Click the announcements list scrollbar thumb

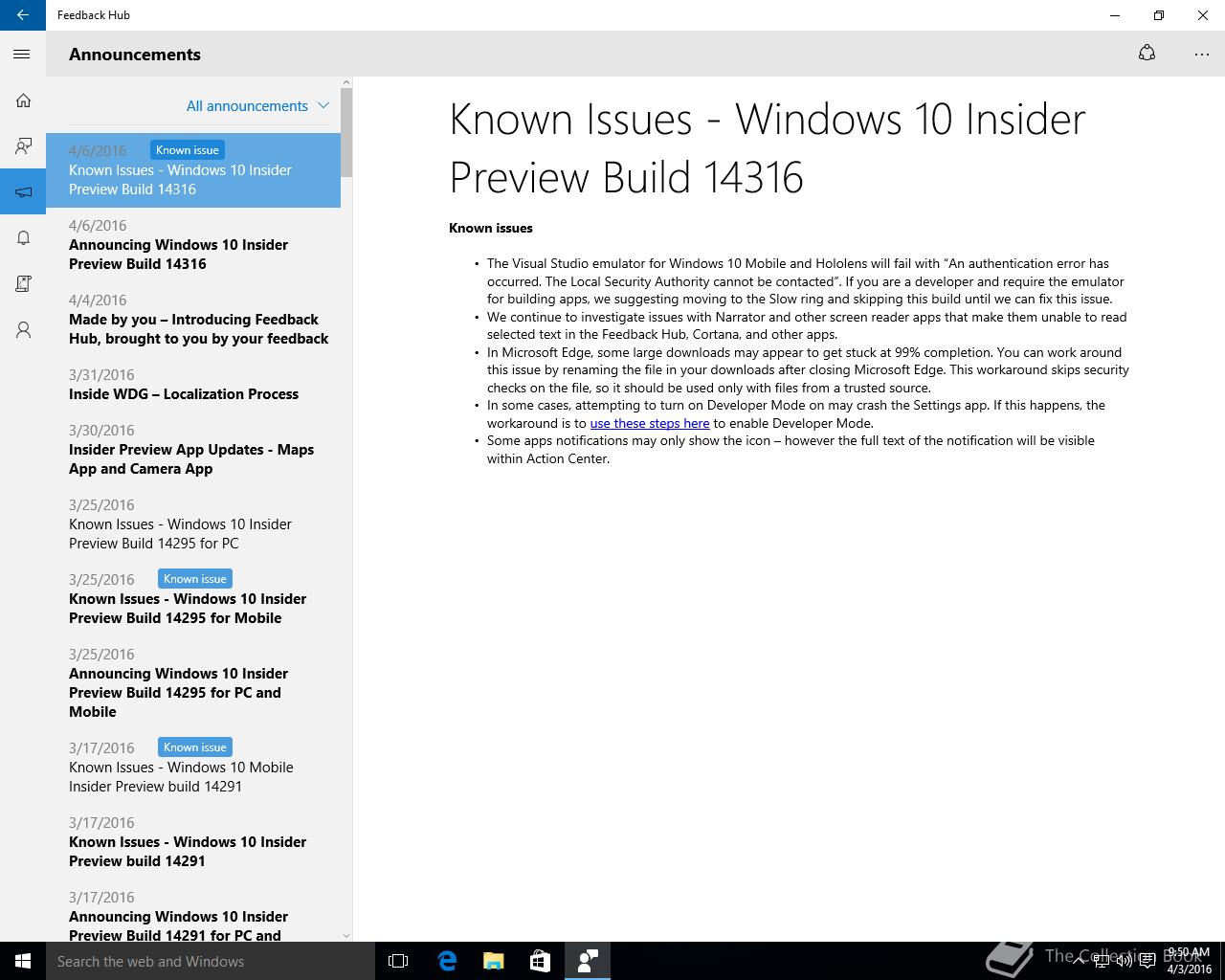point(346,132)
